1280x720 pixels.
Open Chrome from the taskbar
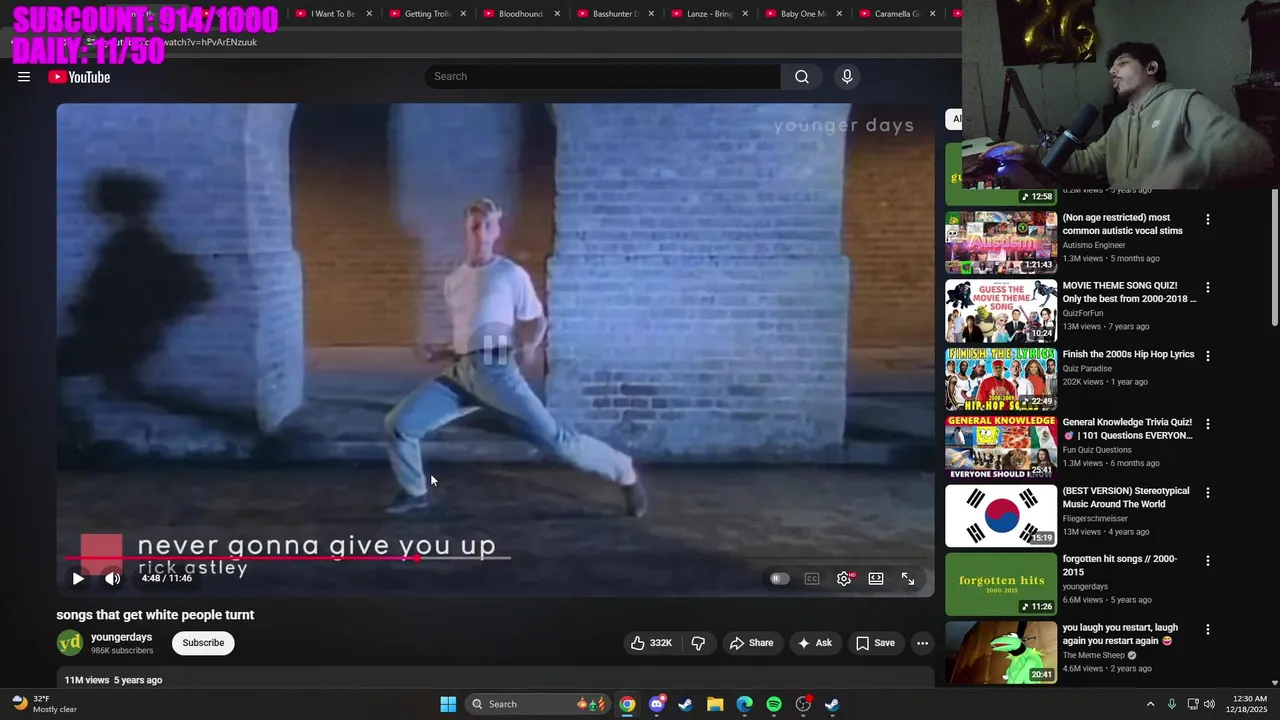pos(627,704)
